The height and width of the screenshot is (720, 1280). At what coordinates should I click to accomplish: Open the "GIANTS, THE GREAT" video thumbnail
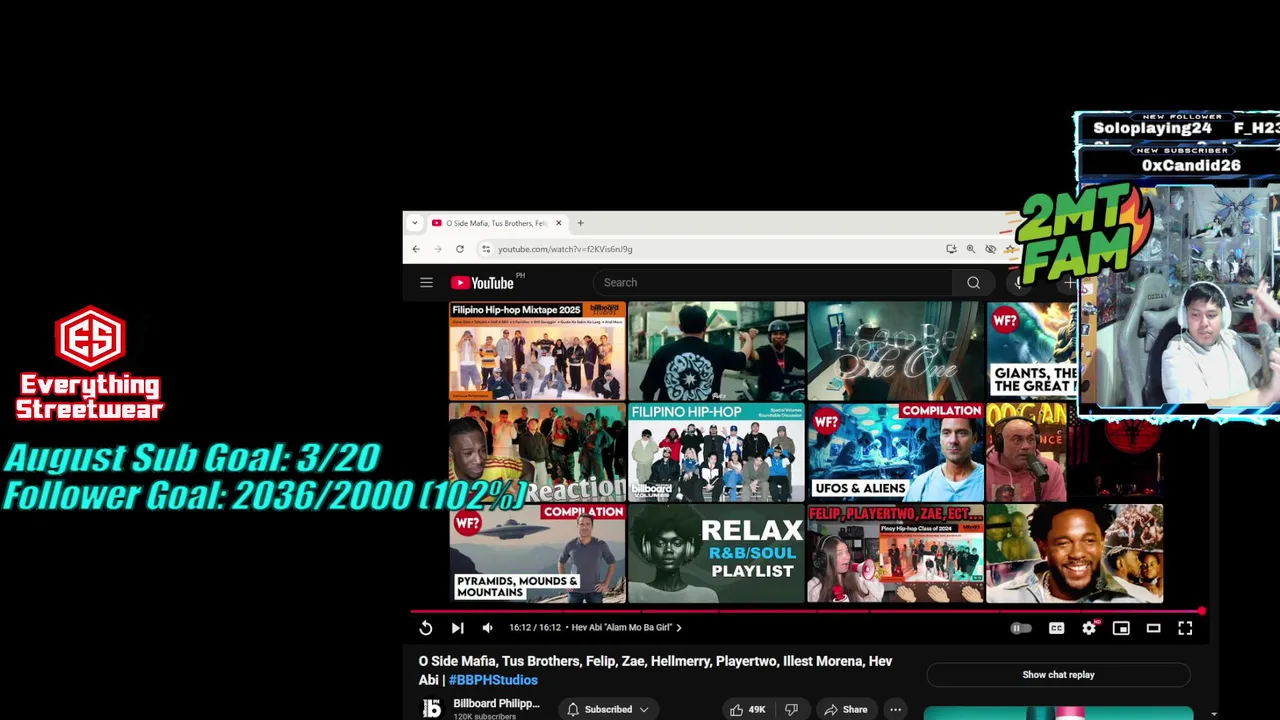1031,351
